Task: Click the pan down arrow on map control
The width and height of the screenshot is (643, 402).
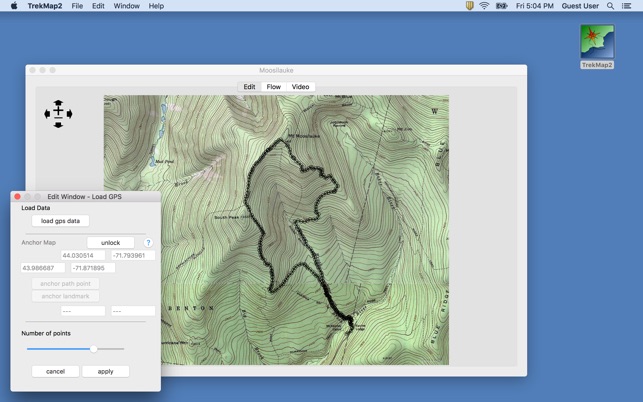Action: (58, 125)
